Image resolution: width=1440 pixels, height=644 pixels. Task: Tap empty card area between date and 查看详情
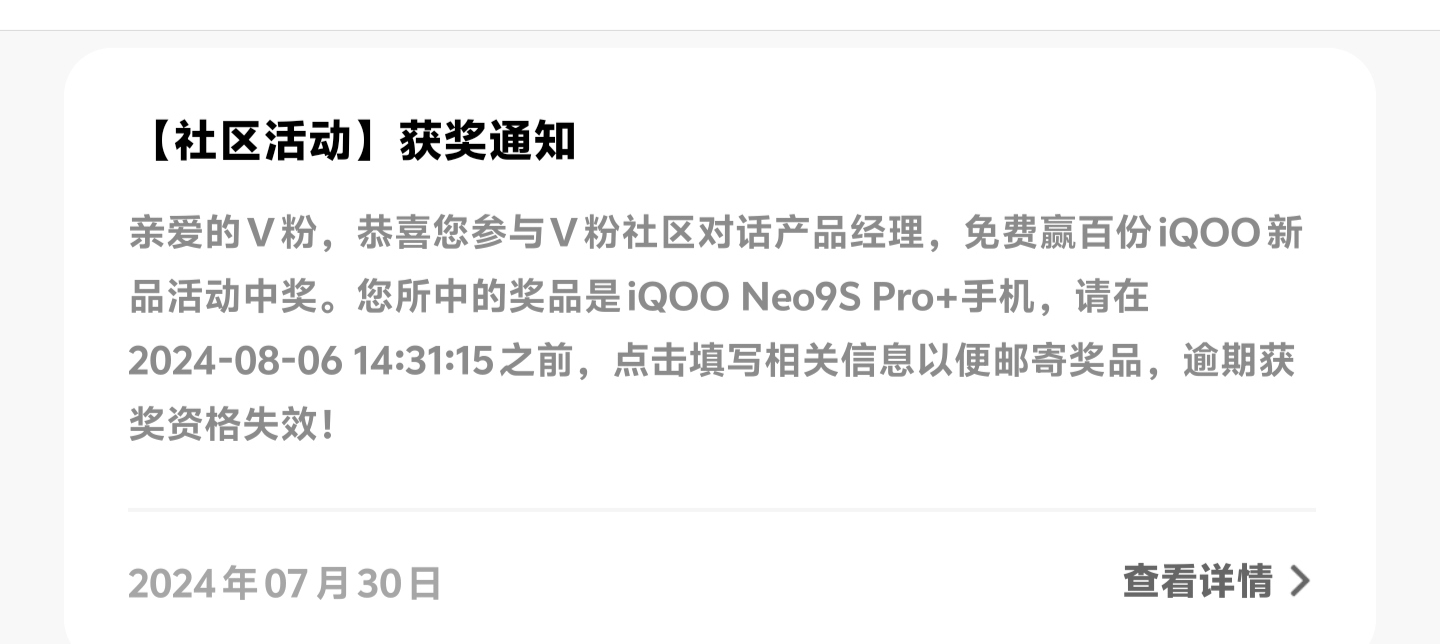click(780, 582)
